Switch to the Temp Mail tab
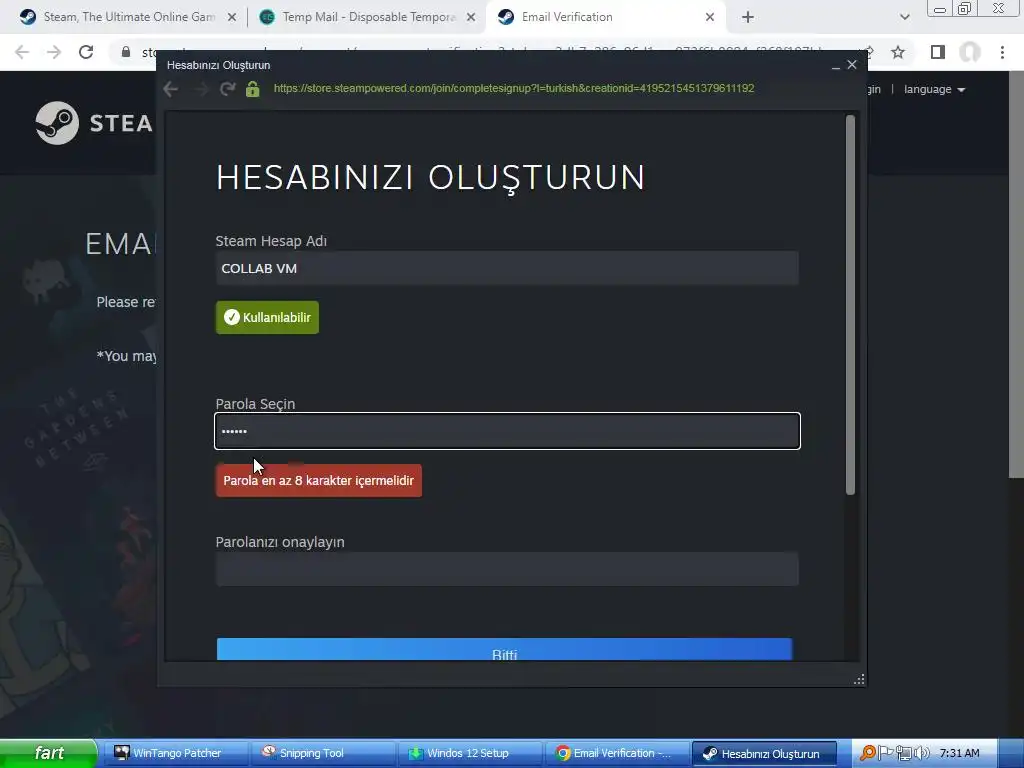The image size is (1024, 768). [368, 17]
